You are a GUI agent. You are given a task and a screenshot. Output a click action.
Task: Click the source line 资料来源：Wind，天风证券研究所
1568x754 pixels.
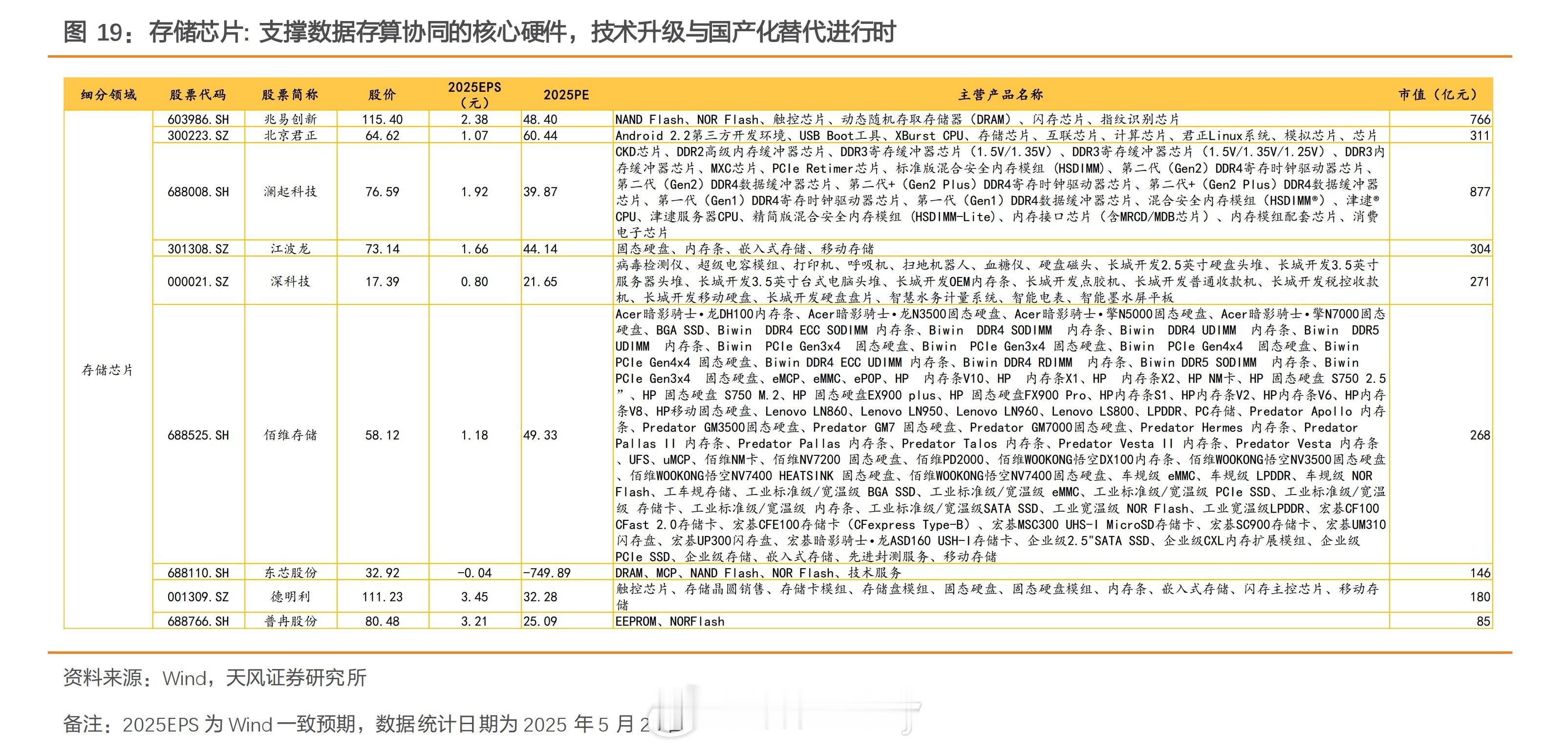coord(214,677)
